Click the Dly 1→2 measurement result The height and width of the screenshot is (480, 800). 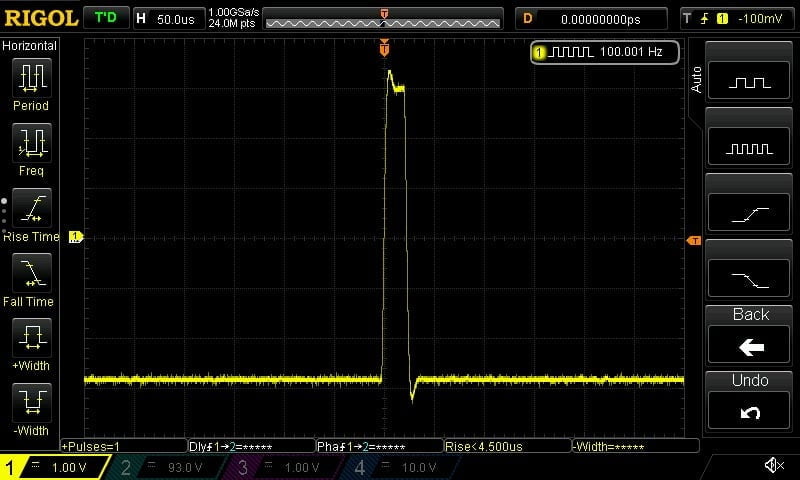point(252,446)
